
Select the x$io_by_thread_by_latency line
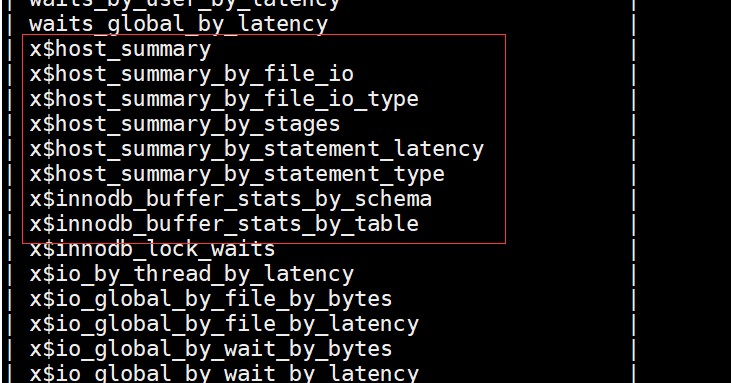point(192,274)
